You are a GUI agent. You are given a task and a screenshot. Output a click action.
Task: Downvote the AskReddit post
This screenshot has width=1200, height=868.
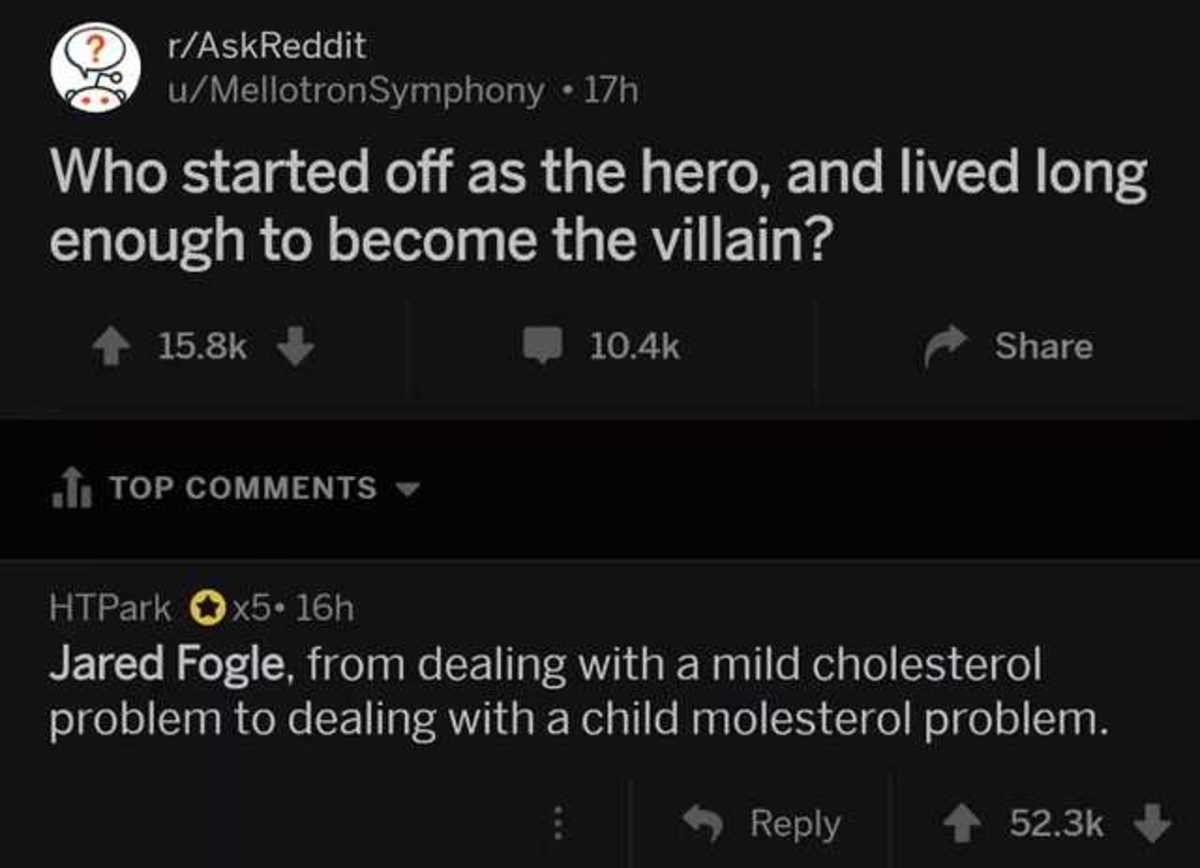pyautogui.click(x=294, y=346)
